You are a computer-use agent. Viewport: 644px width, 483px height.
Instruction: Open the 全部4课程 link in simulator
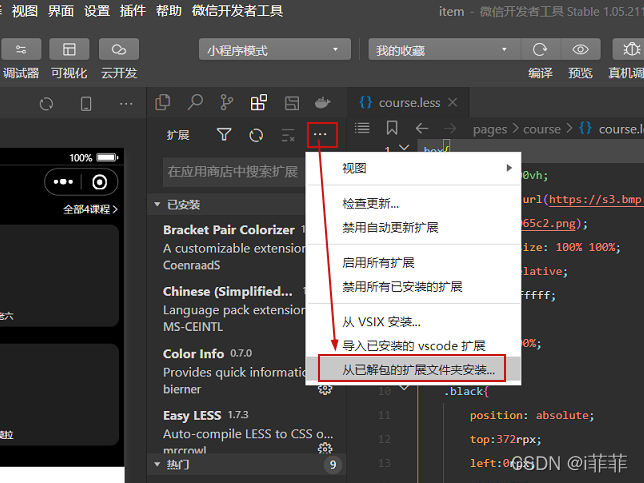point(90,209)
